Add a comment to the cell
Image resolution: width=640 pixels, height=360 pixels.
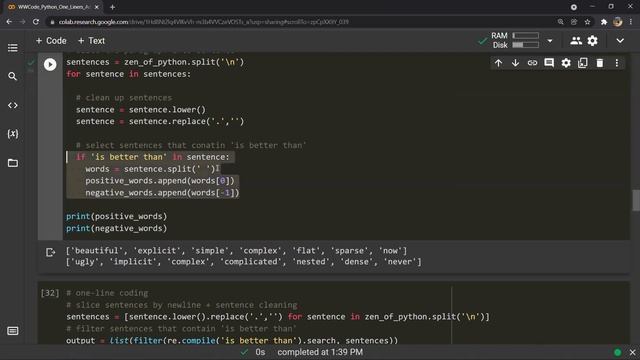[549, 63]
